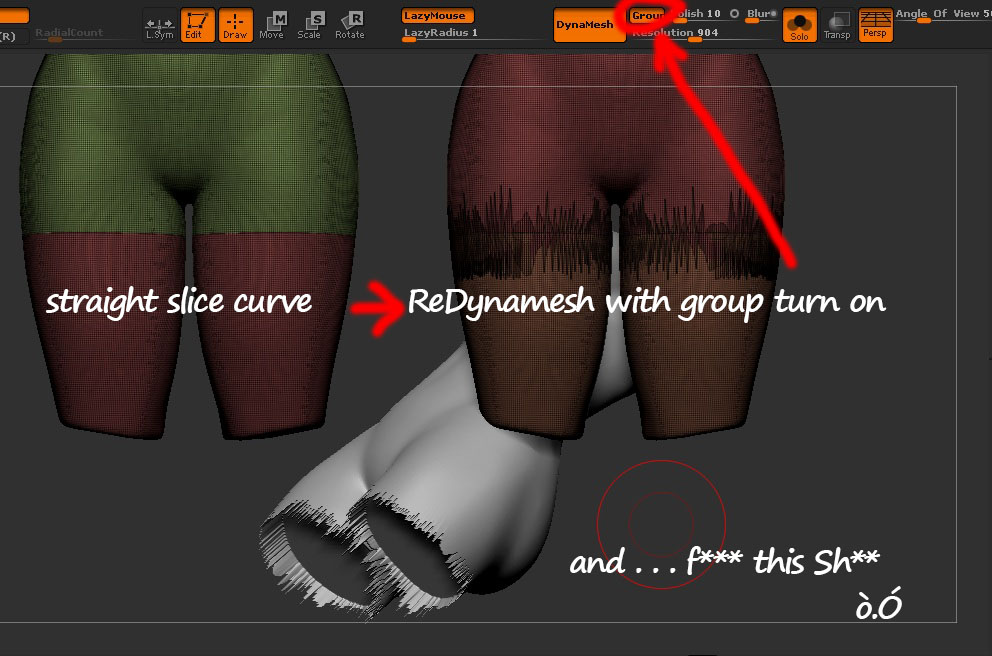The width and height of the screenshot is (992, 656).
Task: Switch to the Rotate tool
Action: 350,26
